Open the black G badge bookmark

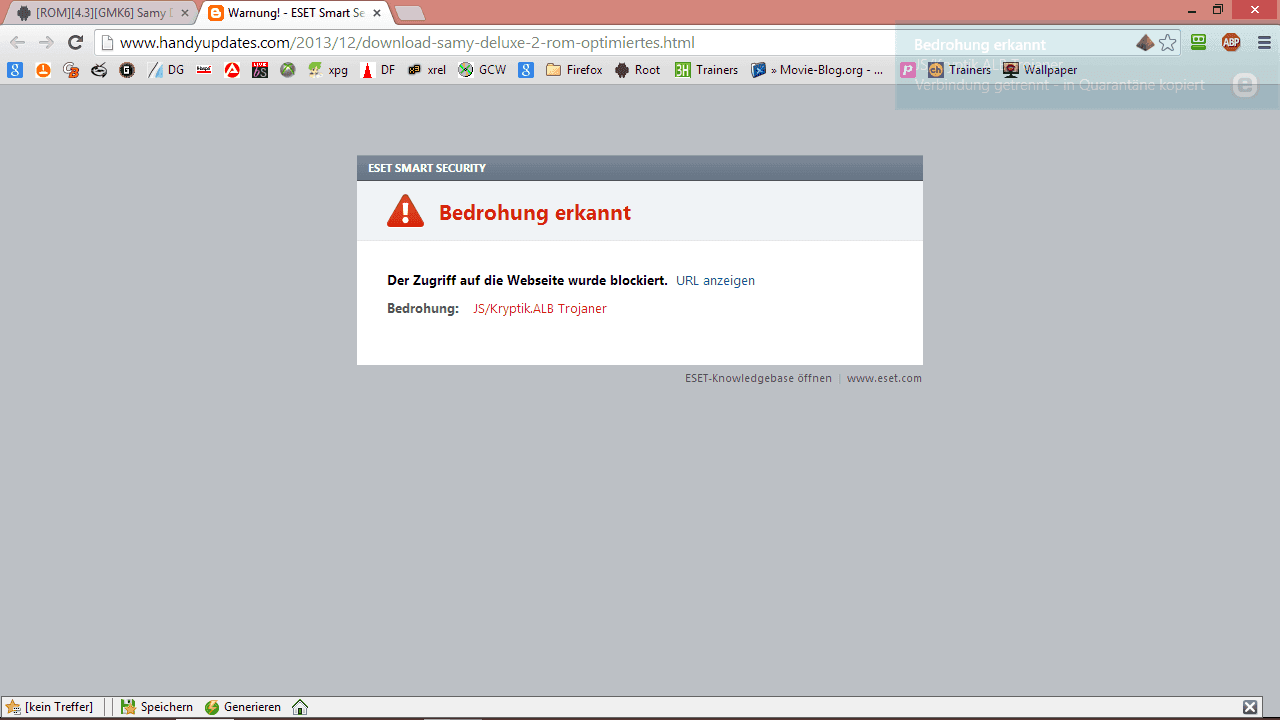(x=127, y=70)
